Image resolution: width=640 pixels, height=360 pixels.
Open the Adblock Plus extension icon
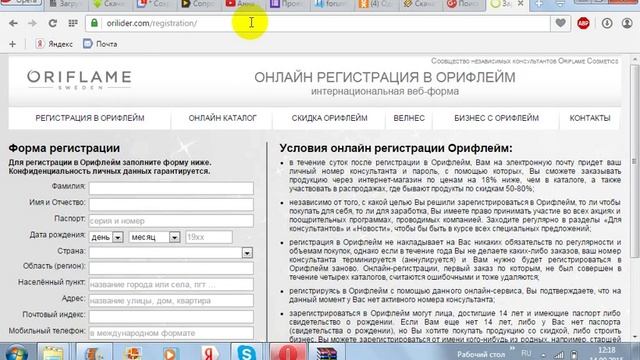(x=583, y=23)
